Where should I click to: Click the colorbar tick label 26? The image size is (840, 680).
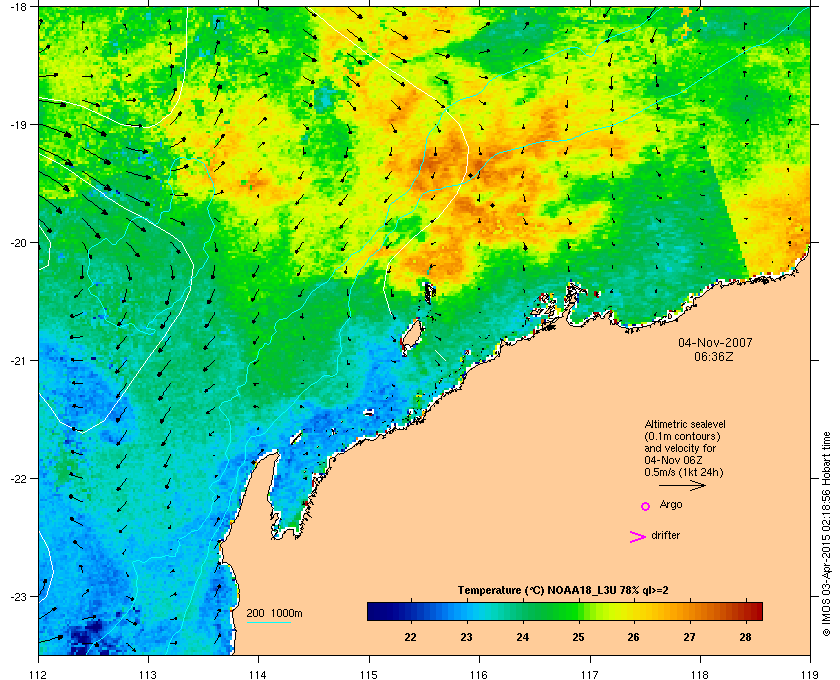tap(633, 637)
